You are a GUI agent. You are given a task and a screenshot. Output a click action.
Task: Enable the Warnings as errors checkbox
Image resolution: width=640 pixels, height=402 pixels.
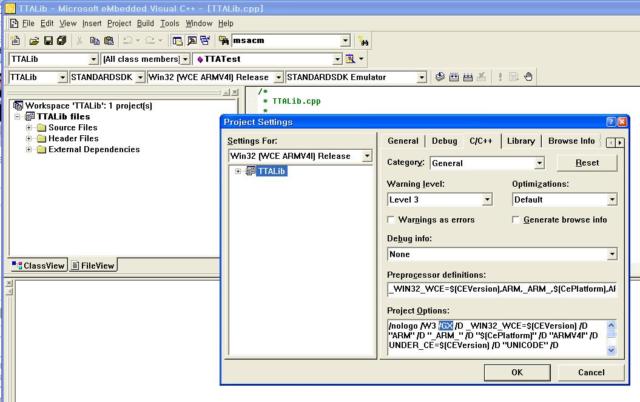pyautogui.click(x=391, y=220)
